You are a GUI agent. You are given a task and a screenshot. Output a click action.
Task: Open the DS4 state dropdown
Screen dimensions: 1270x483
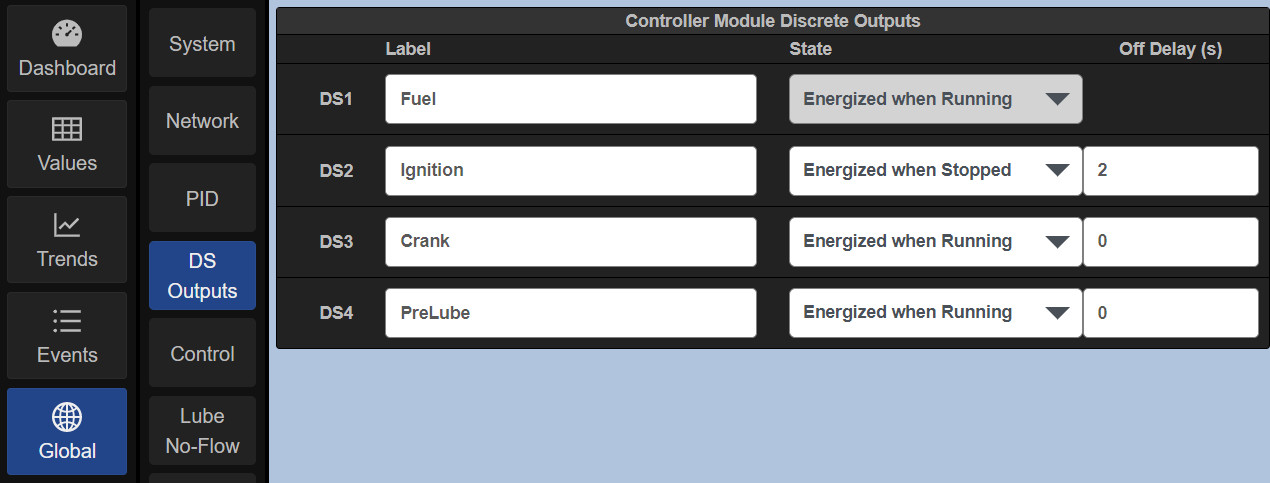[x=935, y=313]
